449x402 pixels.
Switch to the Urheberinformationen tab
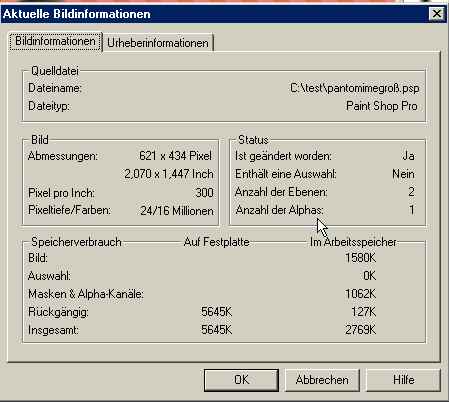pyautogui.click(x=158, y=43)
